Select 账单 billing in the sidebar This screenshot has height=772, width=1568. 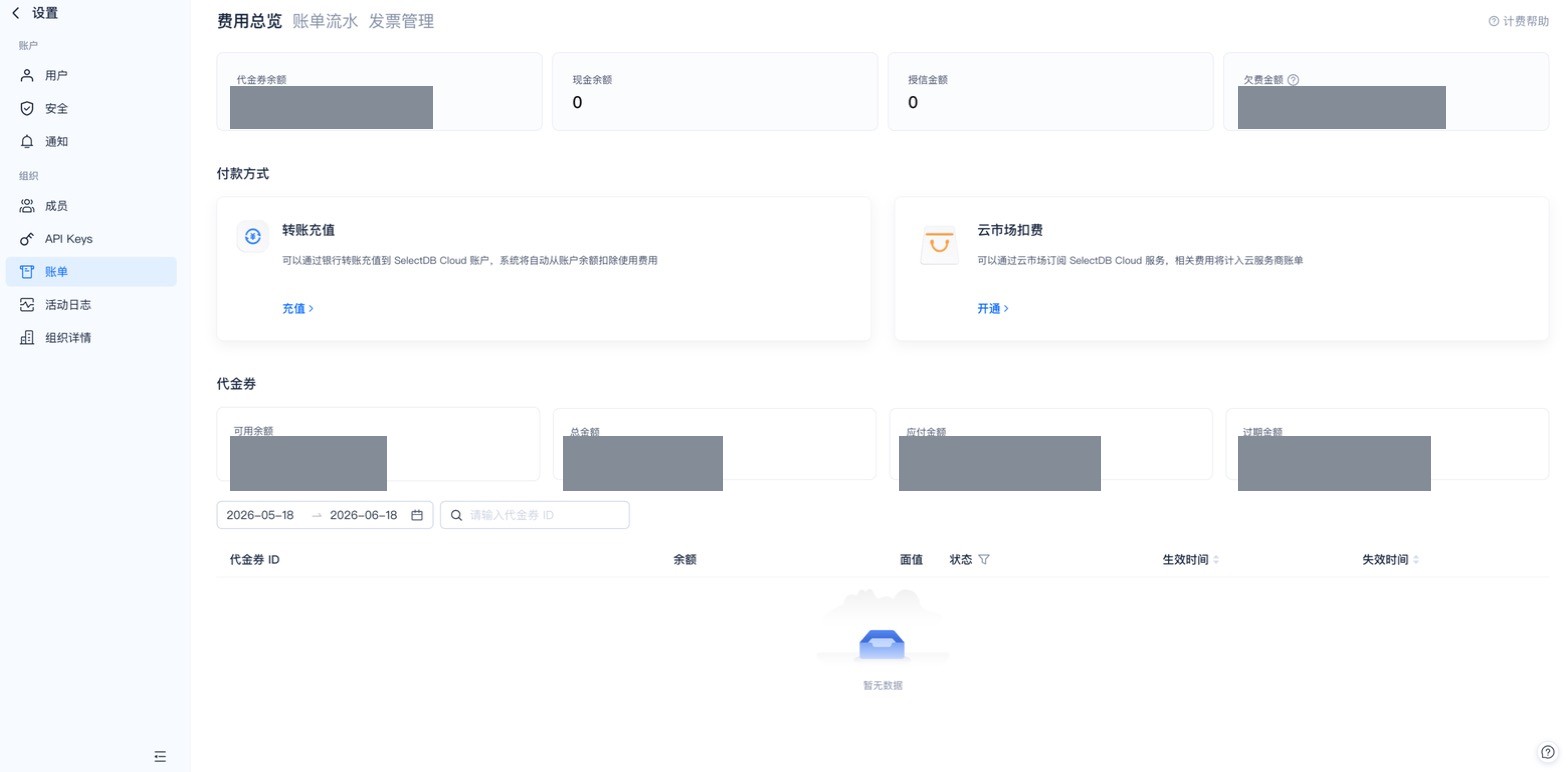91,272
